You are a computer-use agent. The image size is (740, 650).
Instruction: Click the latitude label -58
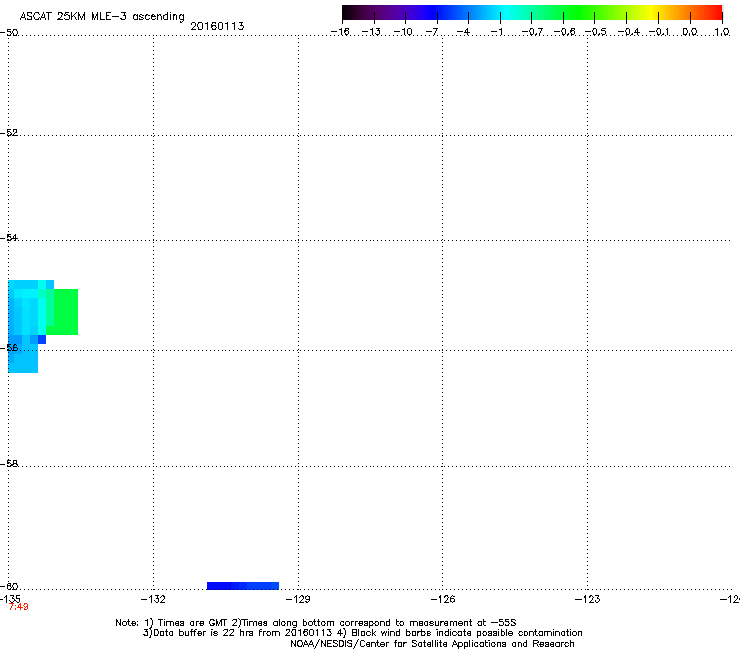click(9, 464)
